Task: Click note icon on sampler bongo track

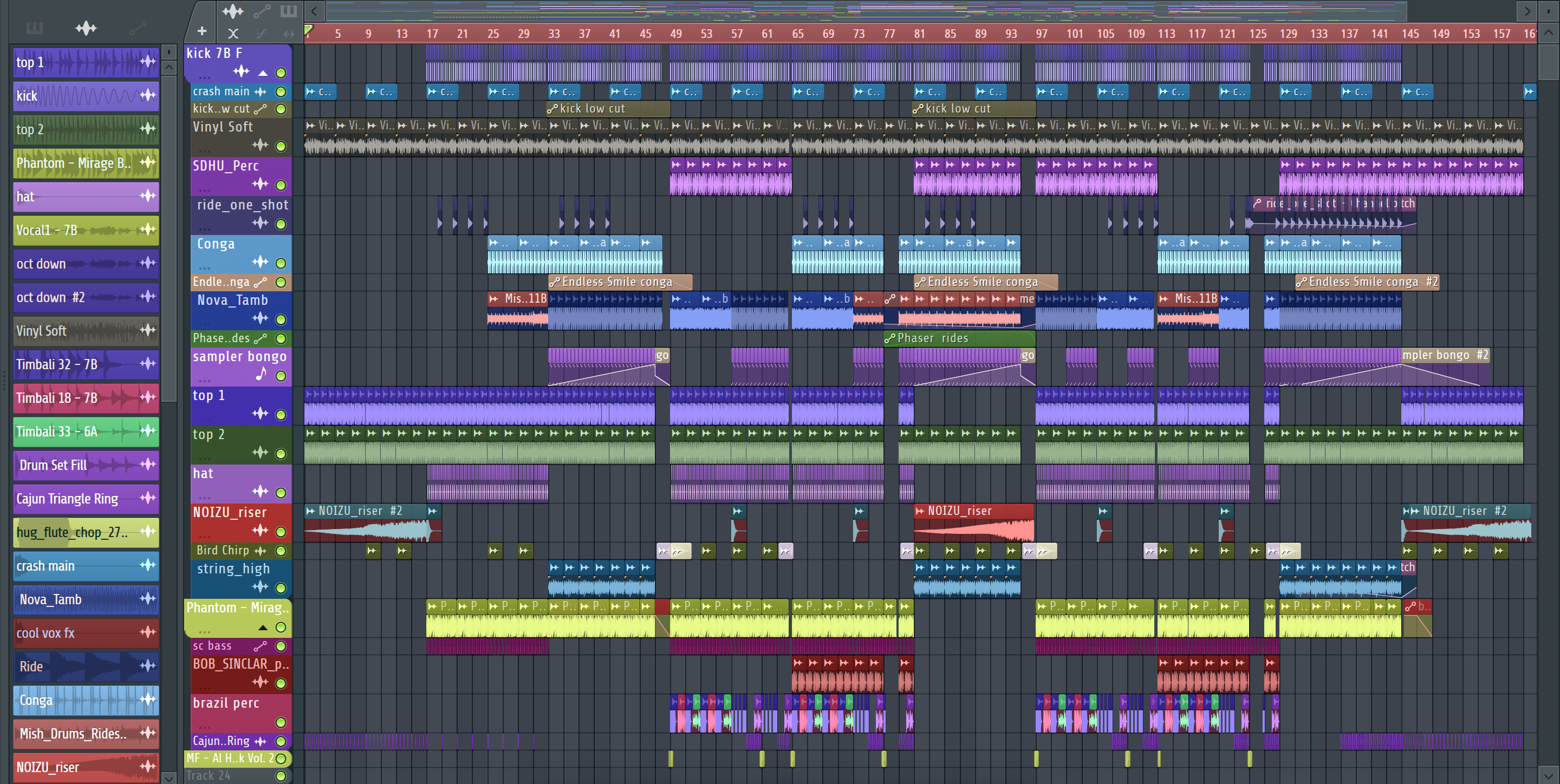Action: (x=261, y=374)
